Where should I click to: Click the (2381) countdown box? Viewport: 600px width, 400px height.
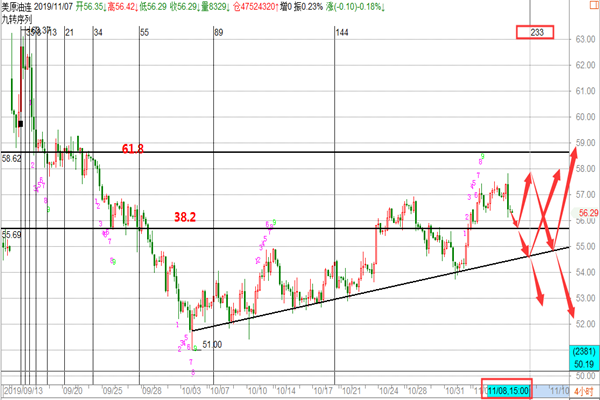tap(585, 351)
